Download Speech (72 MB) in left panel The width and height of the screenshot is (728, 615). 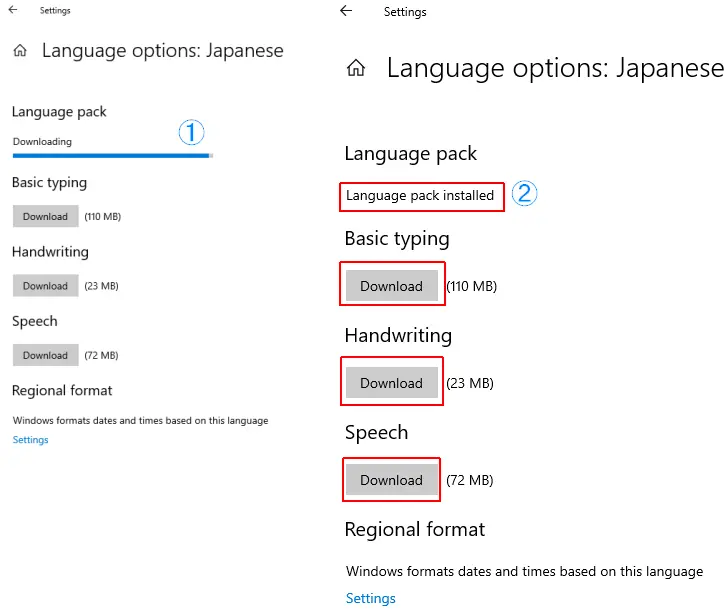pyautogui.click(x=46, y=355)
